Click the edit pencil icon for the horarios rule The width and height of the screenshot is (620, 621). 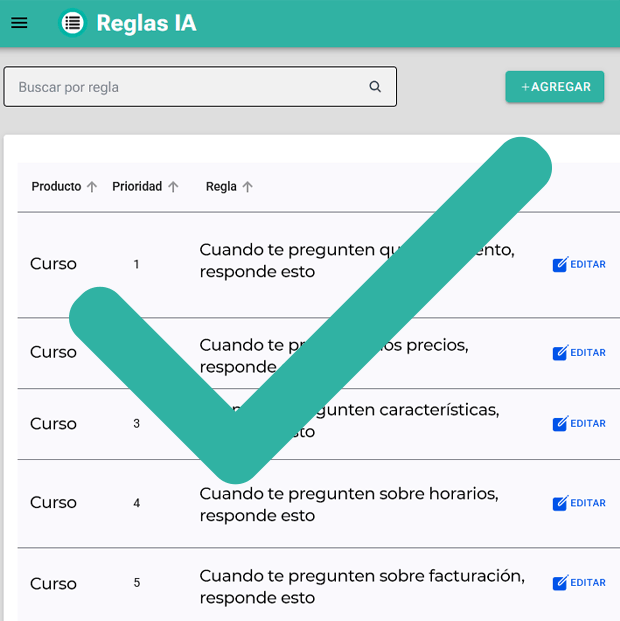(560, 503)
